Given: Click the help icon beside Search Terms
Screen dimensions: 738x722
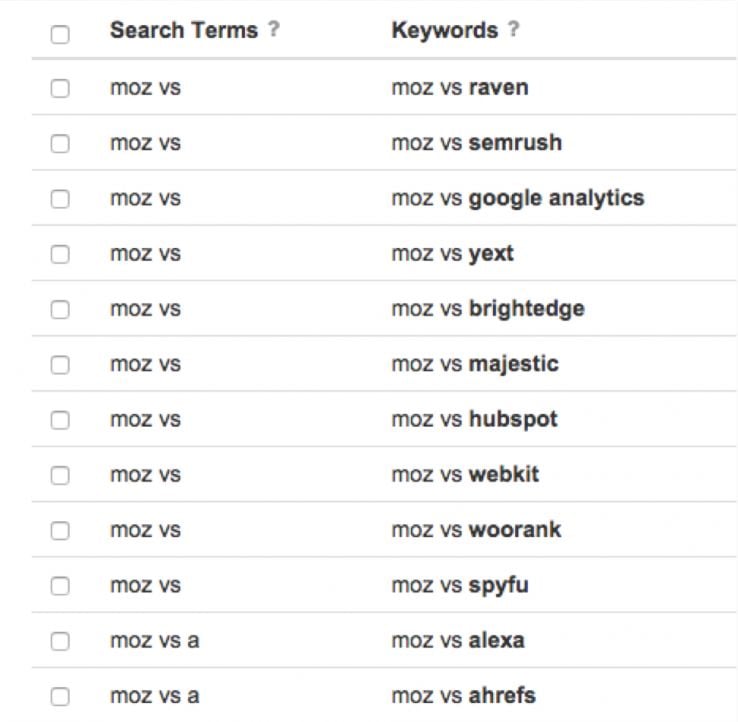Looking at the screenshot, I should pos(273,30).
